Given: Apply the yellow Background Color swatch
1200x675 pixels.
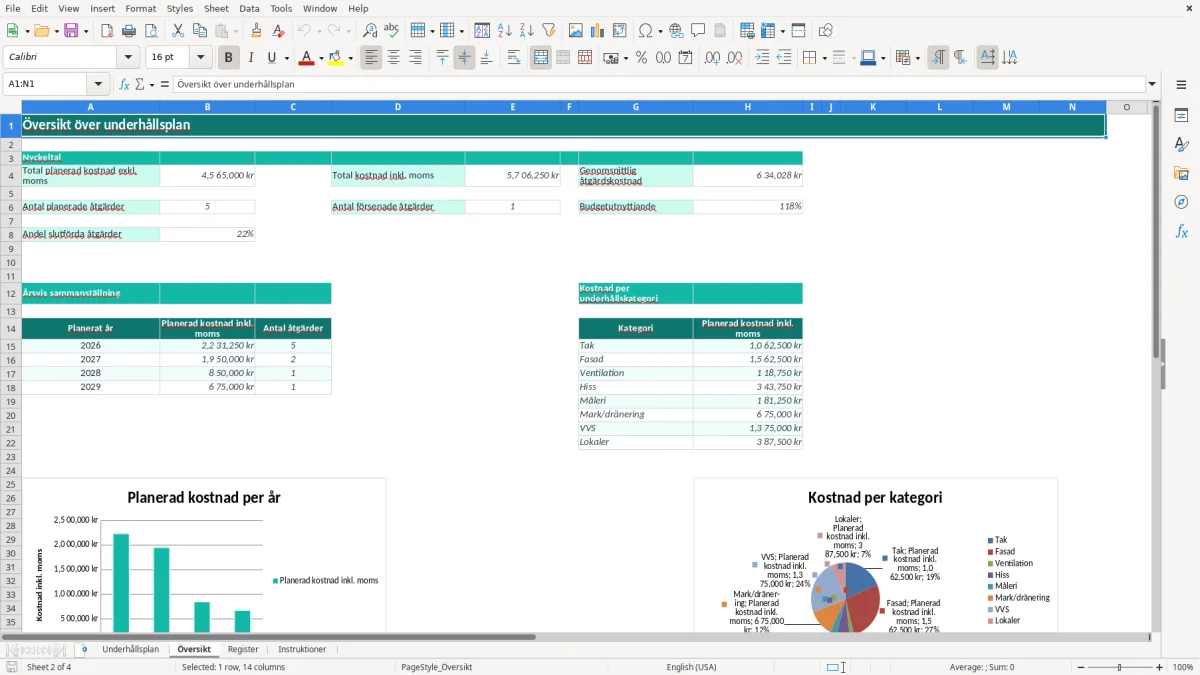Looking at the screenshot, I should pyautogui.click(x=335, y=58).
